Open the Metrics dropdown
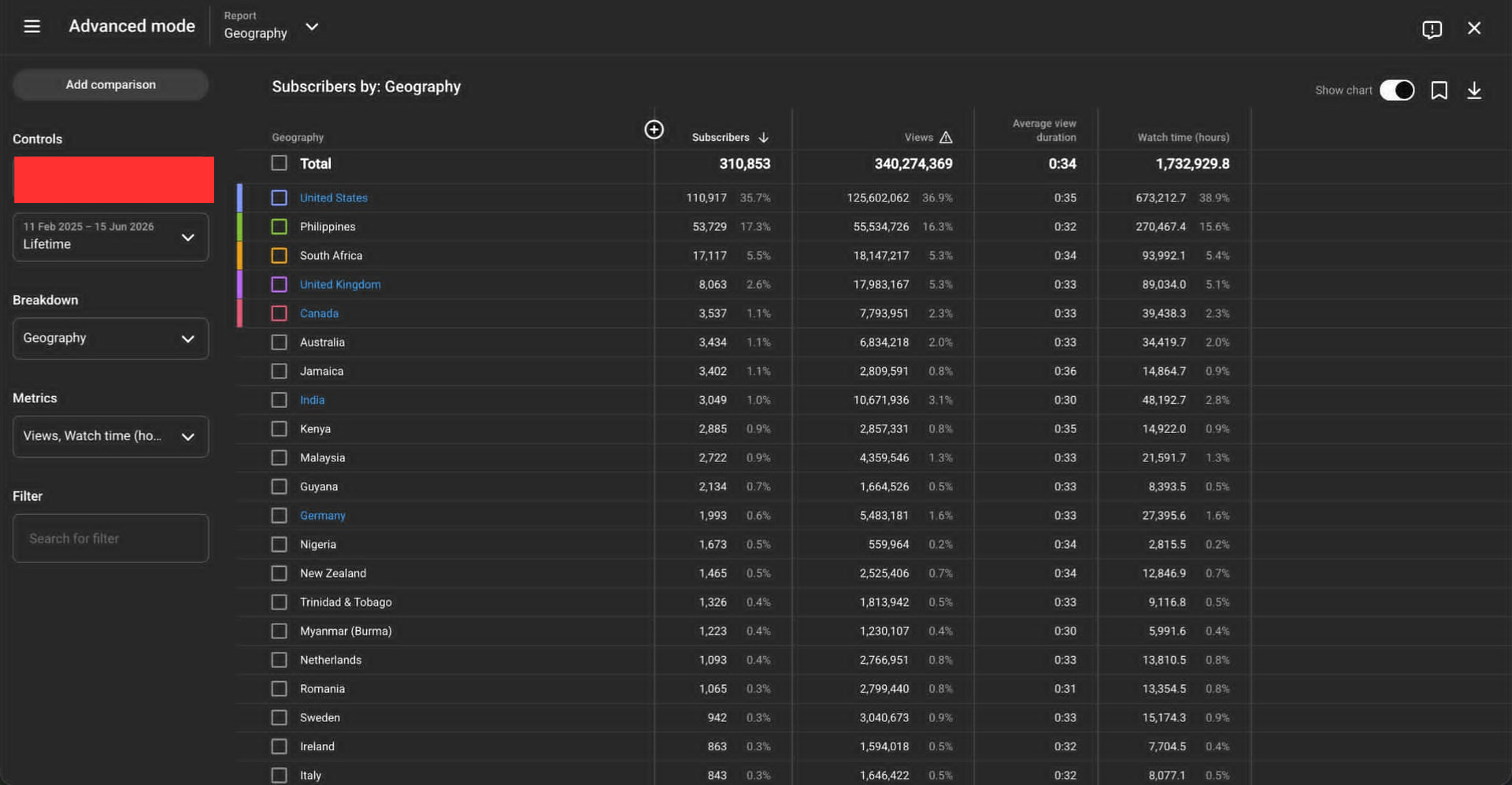The image size is (1512, 785). tap(110, 436)
